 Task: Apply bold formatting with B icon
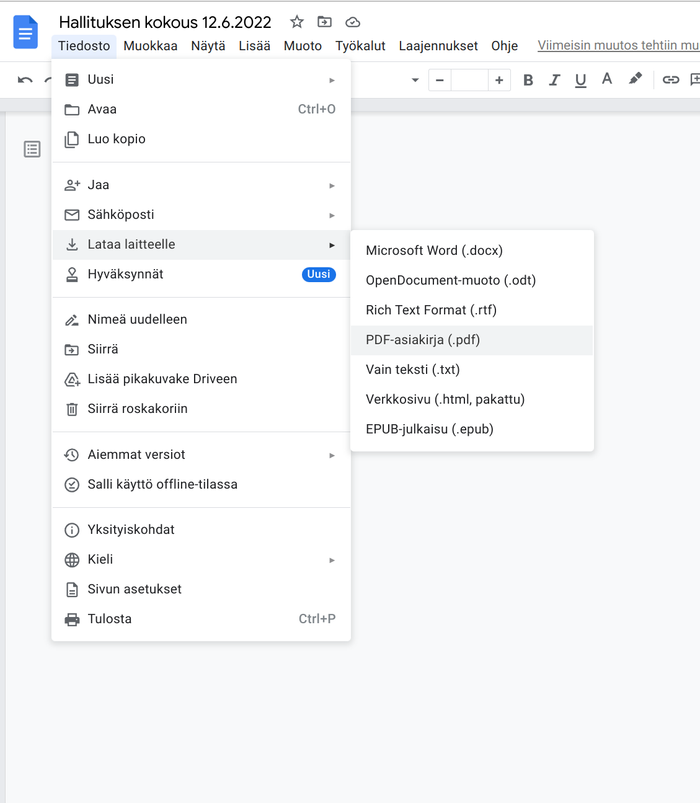[528, 80]
